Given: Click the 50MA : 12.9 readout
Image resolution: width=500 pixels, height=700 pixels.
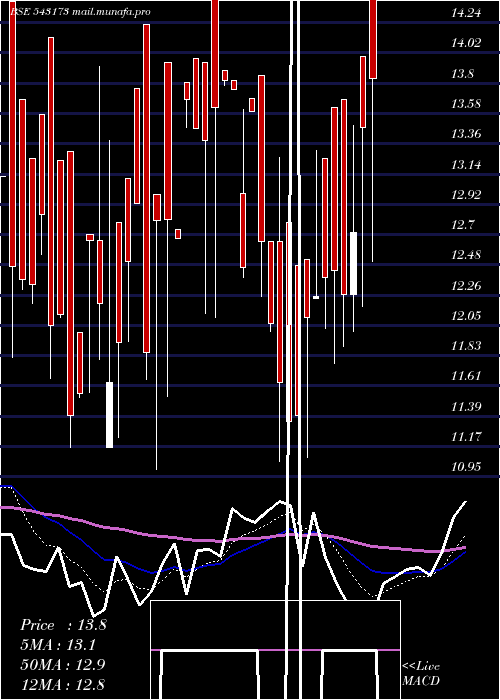Looking at the screenshot, I should (63, 664).
